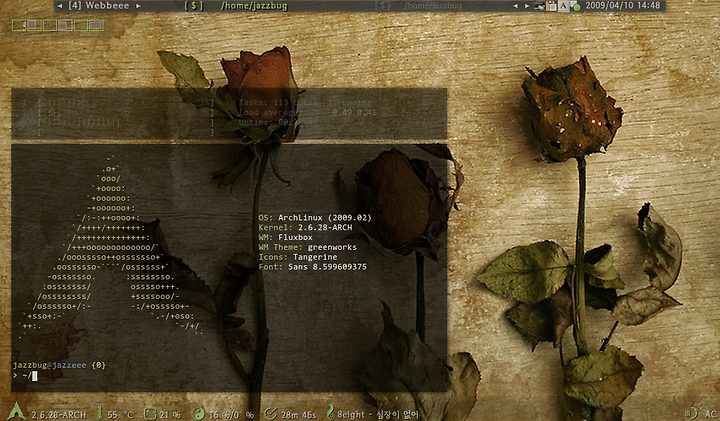
Task: Click the 28m 46s uptime reading
Action: [x=298, y=415]
